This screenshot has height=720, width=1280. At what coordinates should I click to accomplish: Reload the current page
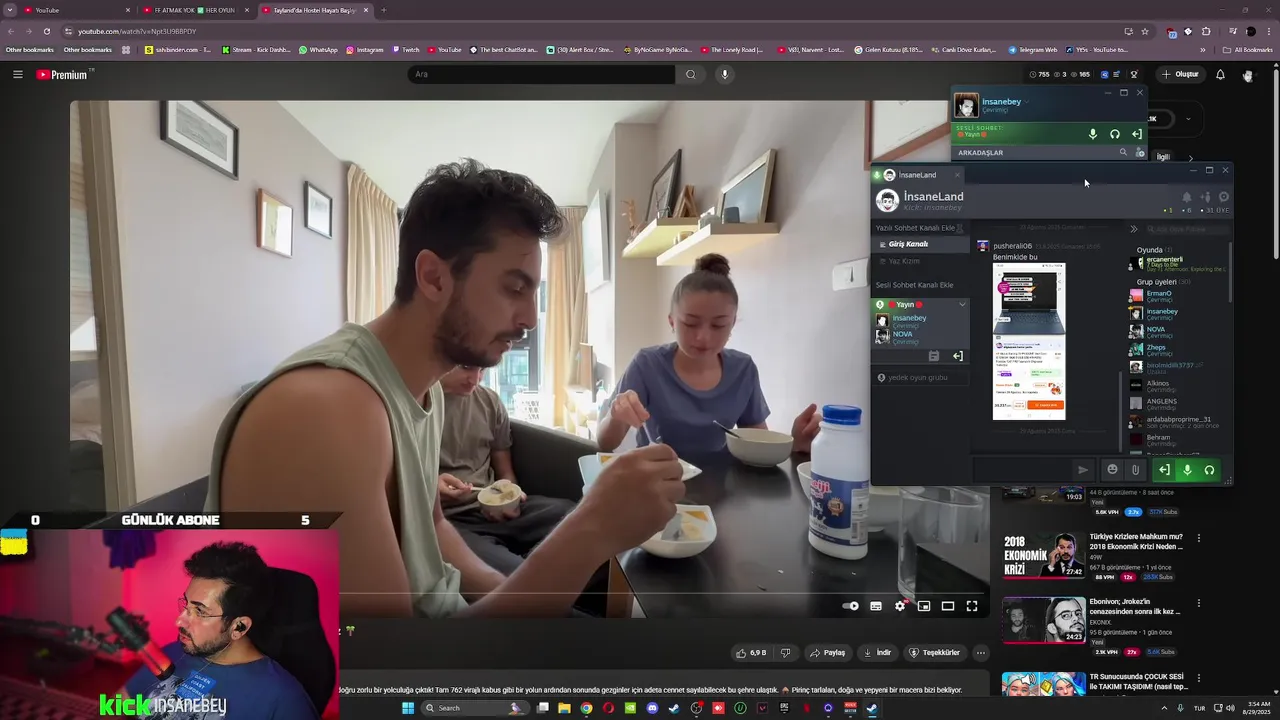pyautogui.click(x=46, y=31)
